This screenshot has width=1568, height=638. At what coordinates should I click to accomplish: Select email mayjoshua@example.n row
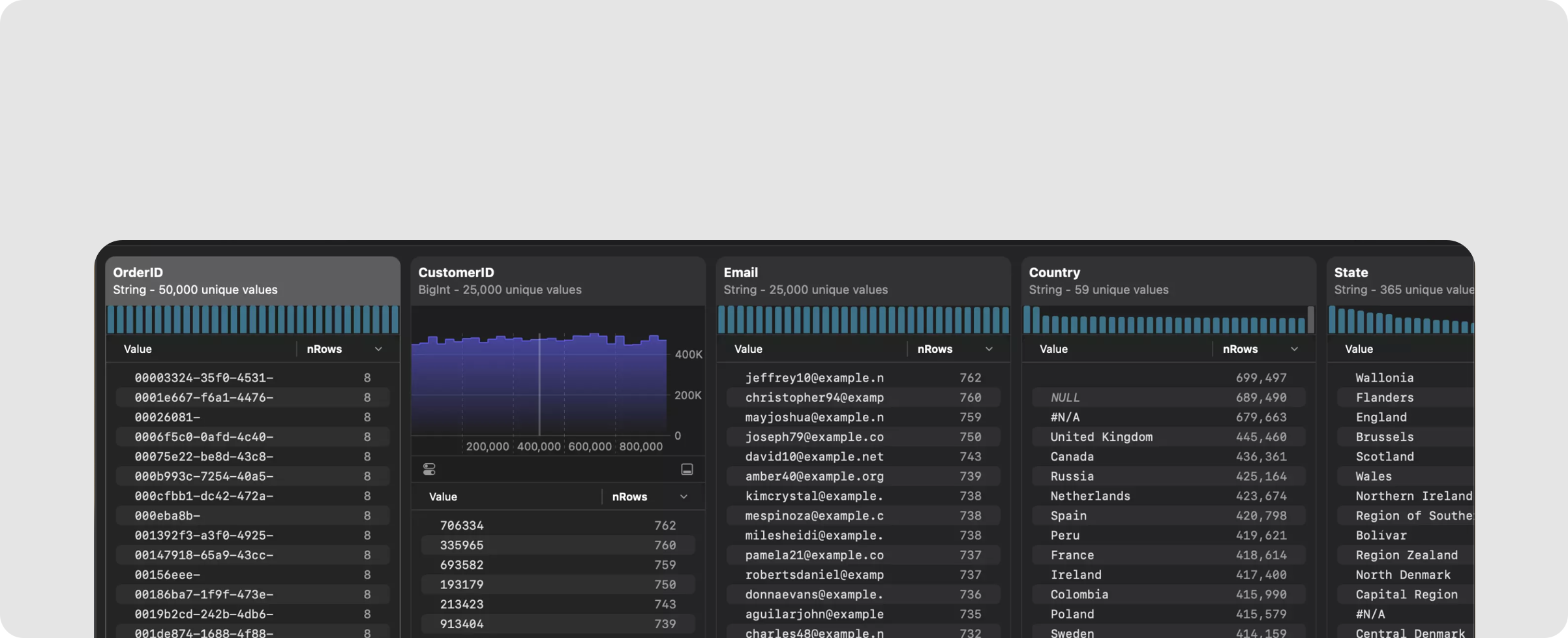863,417
